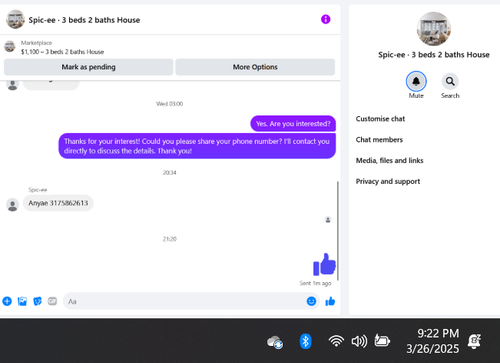500x363 pixels.
Task: Click message 'Yes. Are you interested?'
Action: tap(293, 124)
